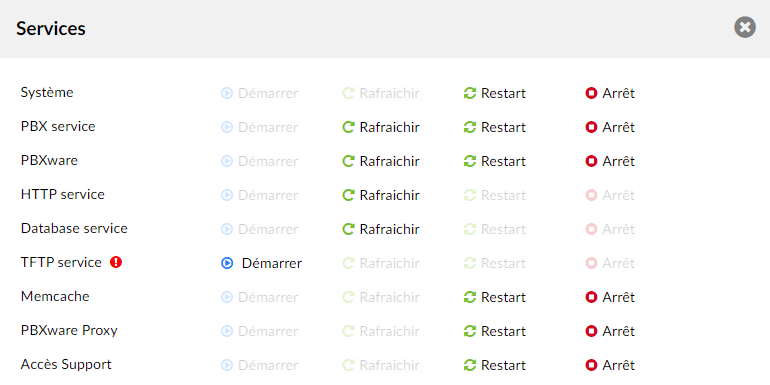Click the disabled Restart for TFTP service
Image resolution: width=770 pixels, height=385 pixels.
point(495,263)
